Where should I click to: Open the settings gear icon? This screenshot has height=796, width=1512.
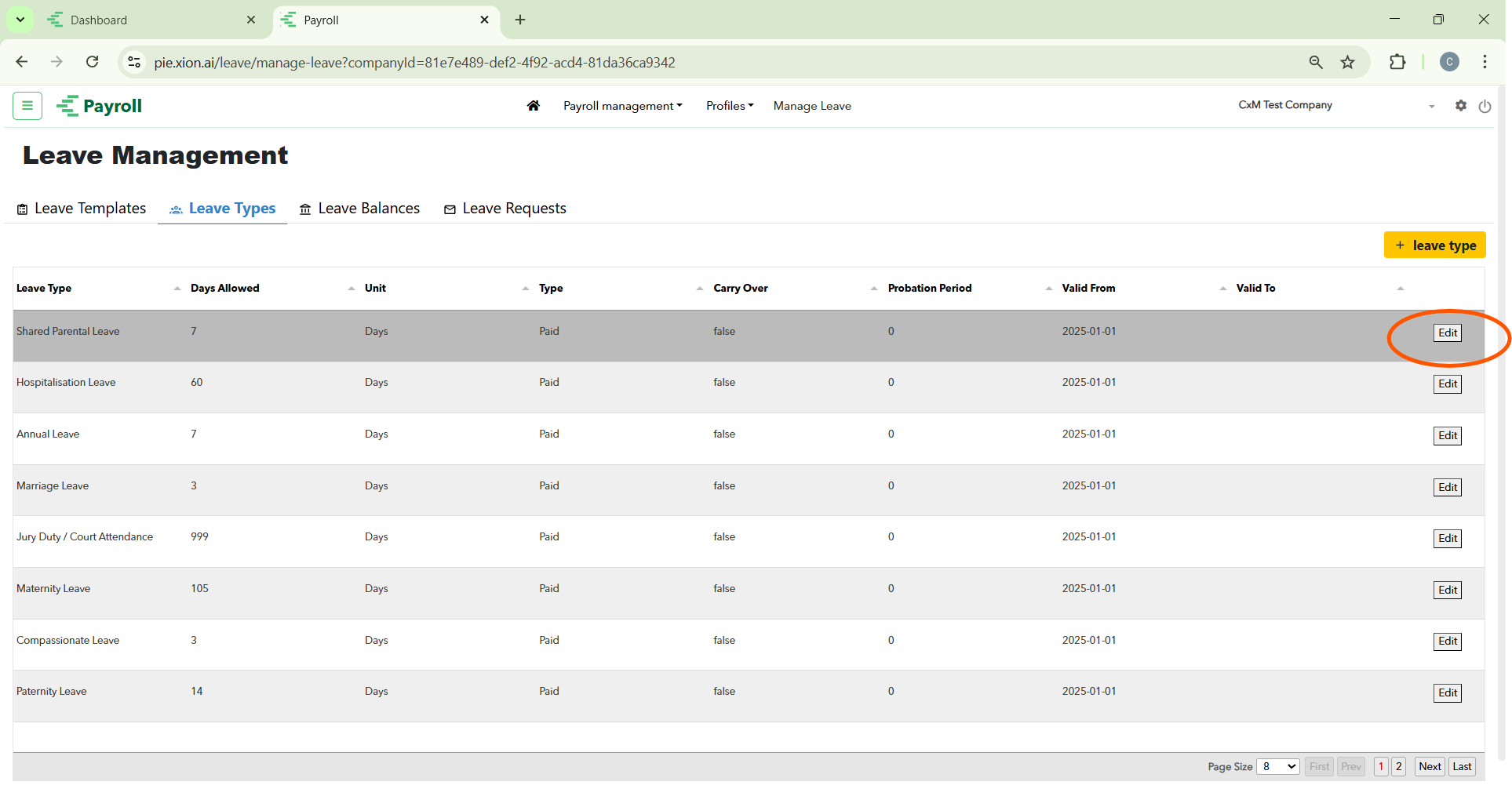(x=1460, y=106)
